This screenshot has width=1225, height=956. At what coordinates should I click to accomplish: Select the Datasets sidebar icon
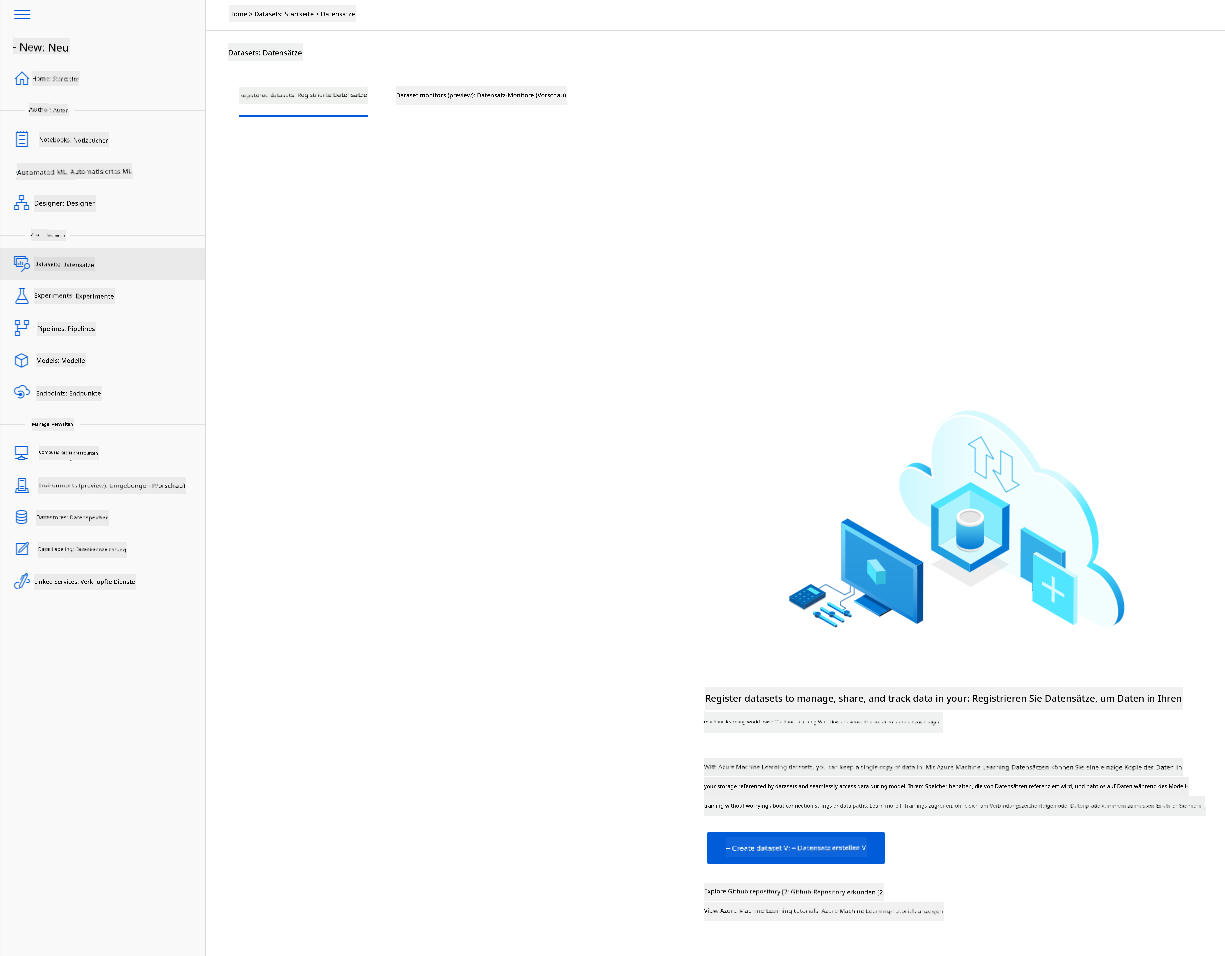tap(22, 264)
